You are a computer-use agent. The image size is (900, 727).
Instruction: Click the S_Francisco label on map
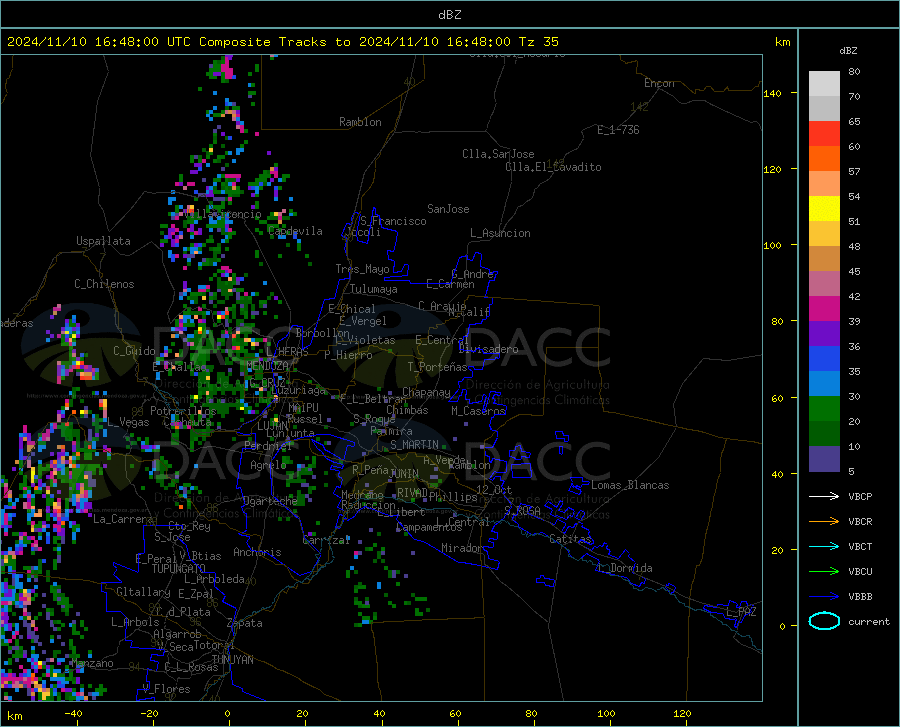pos(393,221)
